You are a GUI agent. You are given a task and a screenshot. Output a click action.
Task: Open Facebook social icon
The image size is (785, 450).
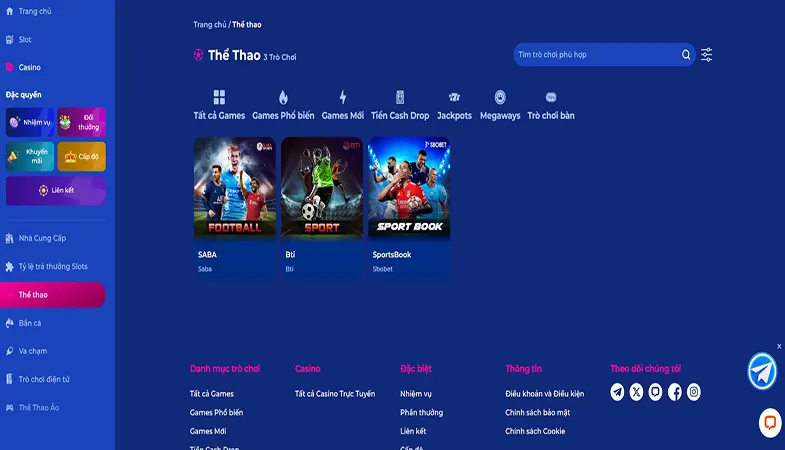click(674, 392)
